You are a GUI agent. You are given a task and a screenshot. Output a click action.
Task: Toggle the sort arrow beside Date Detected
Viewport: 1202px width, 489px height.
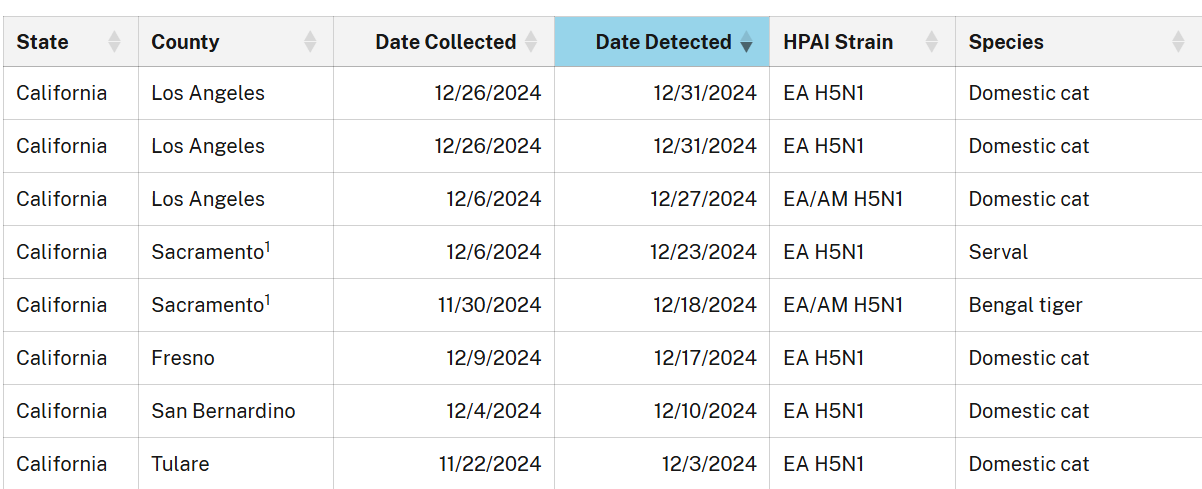(746, 42)
